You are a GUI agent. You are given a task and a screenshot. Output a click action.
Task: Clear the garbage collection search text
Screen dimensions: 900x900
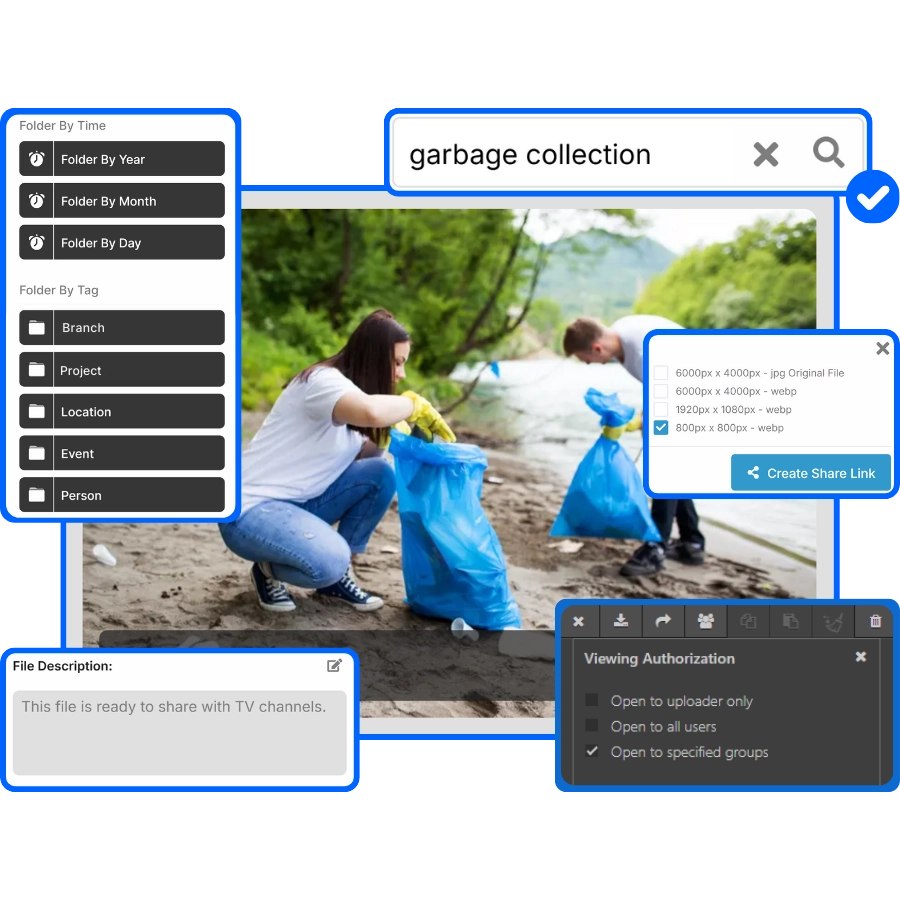[x=765, y=154]
